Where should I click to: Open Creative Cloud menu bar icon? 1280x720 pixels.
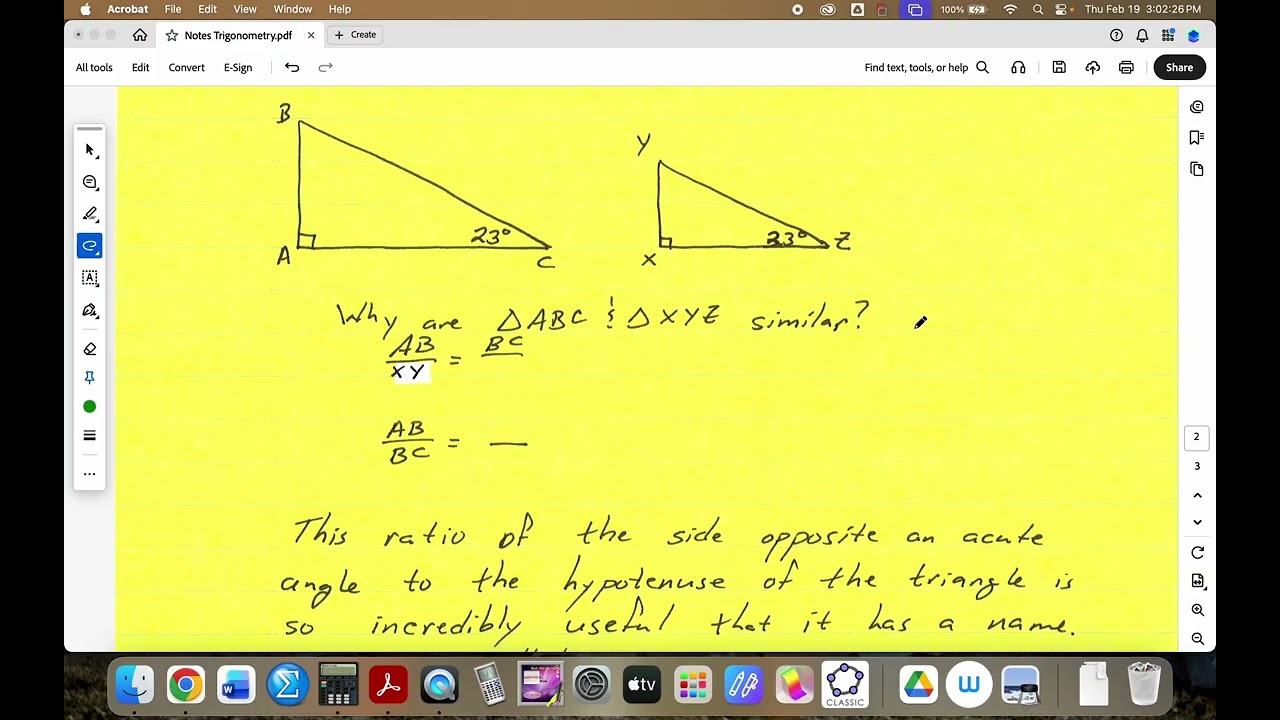click(828, 9)
